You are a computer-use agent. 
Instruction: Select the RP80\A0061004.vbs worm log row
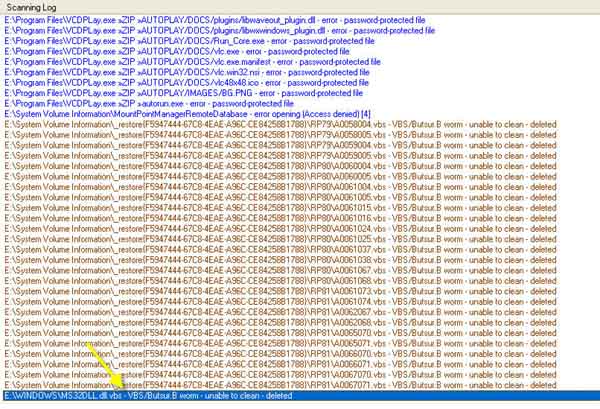pos(280,187)
